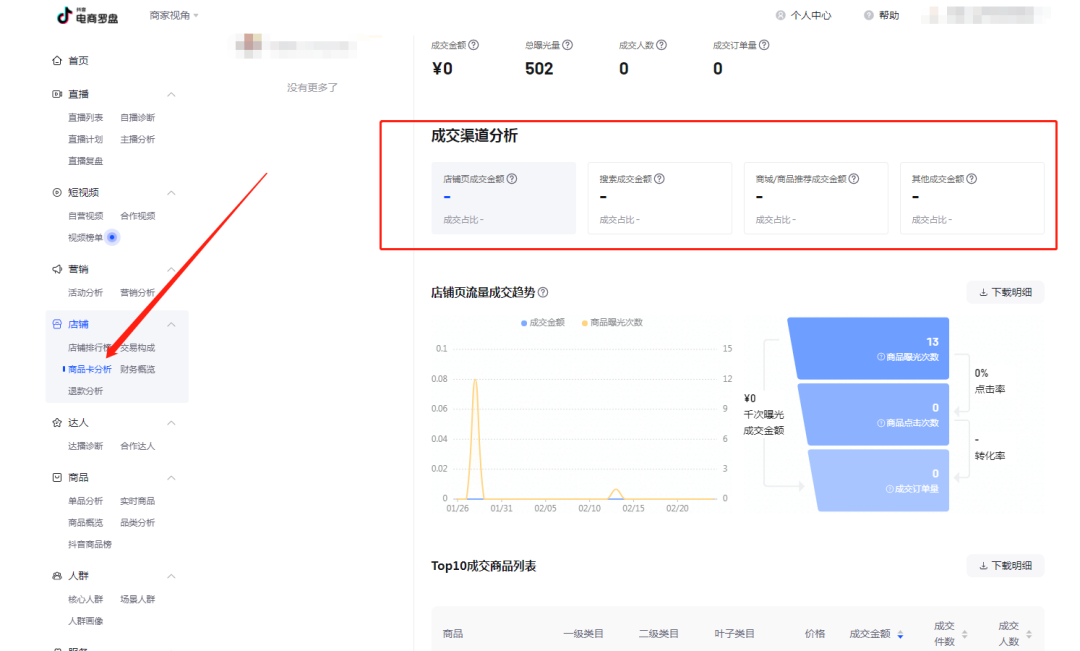Click the 帮助 link
Screen dimensions: 1080x651
(x=882, y=15)
